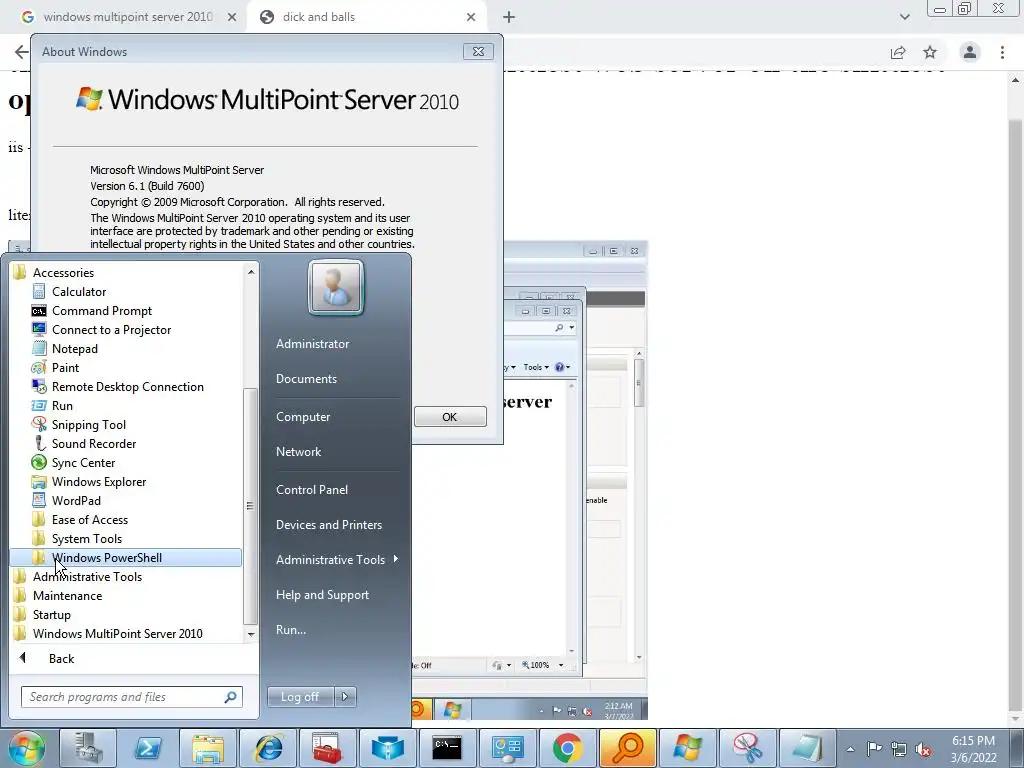Open Help and Support

(x=322, y=595)
